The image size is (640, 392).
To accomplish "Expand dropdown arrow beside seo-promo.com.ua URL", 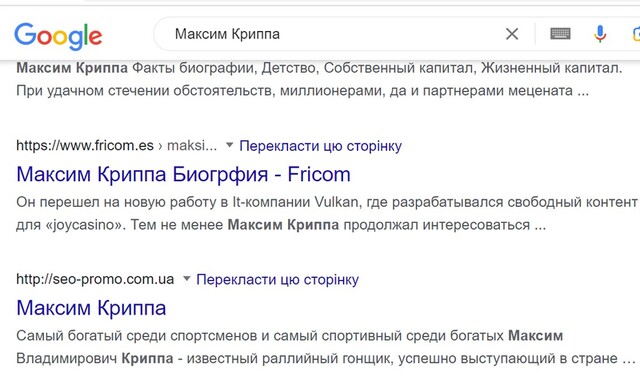I will pos(187,279).
